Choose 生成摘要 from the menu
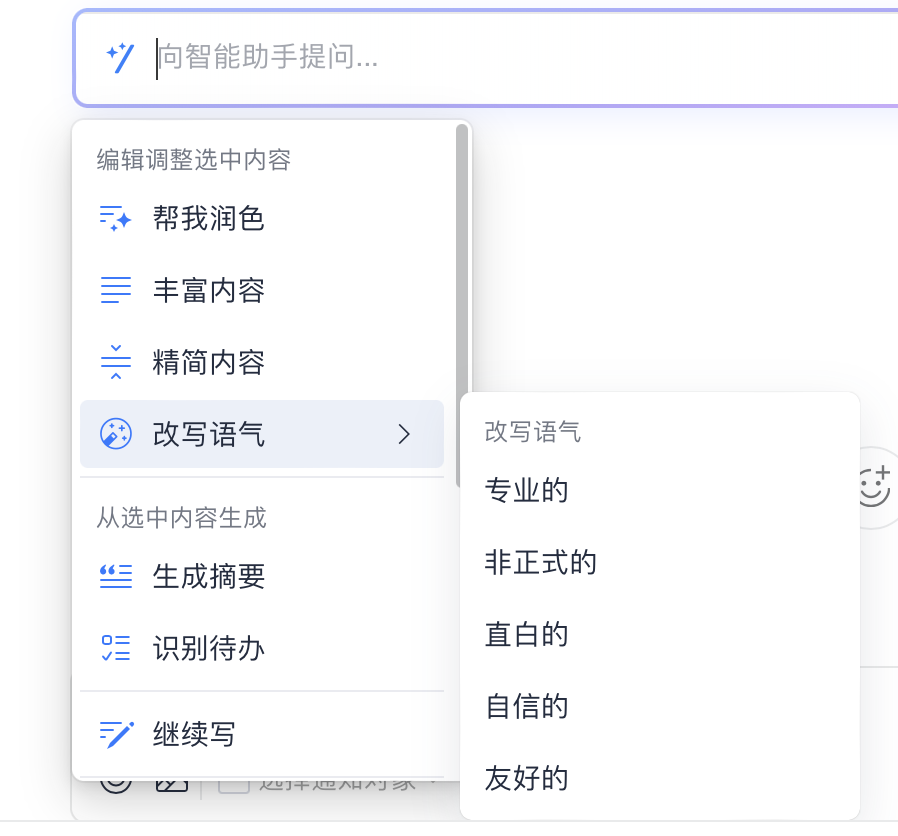Viewport: 898px width, 836px height. coord(208,576)
